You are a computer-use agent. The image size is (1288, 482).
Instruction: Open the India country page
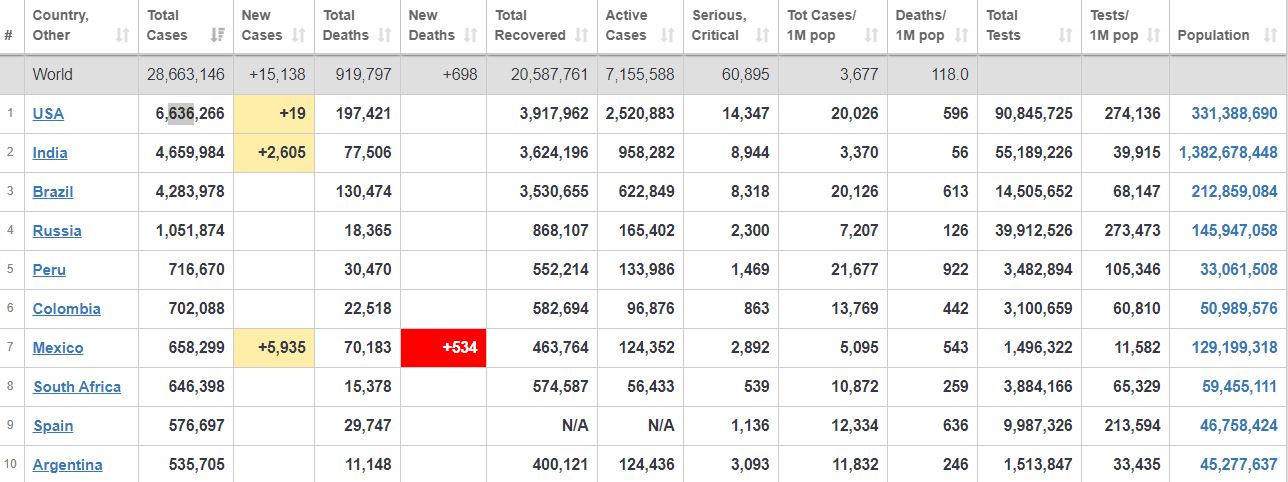click(x=50, y=152)
